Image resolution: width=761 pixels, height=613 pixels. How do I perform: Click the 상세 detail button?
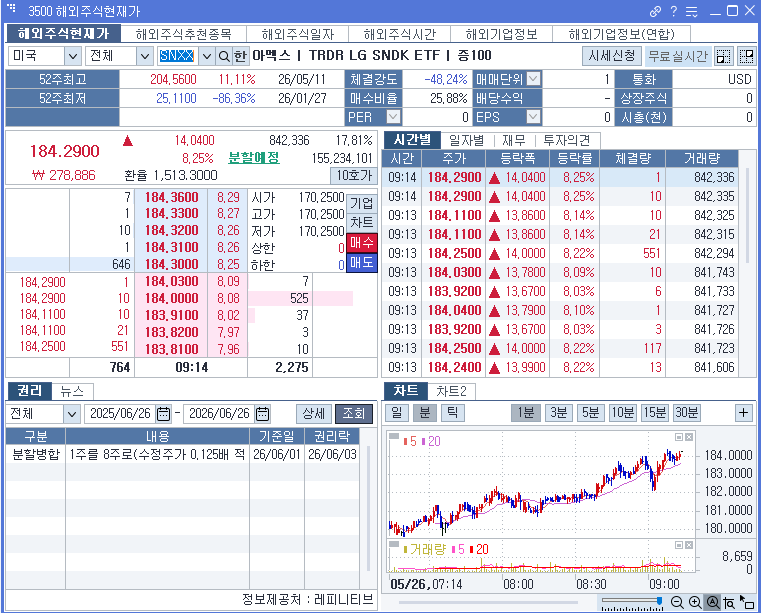coord(314,414)
